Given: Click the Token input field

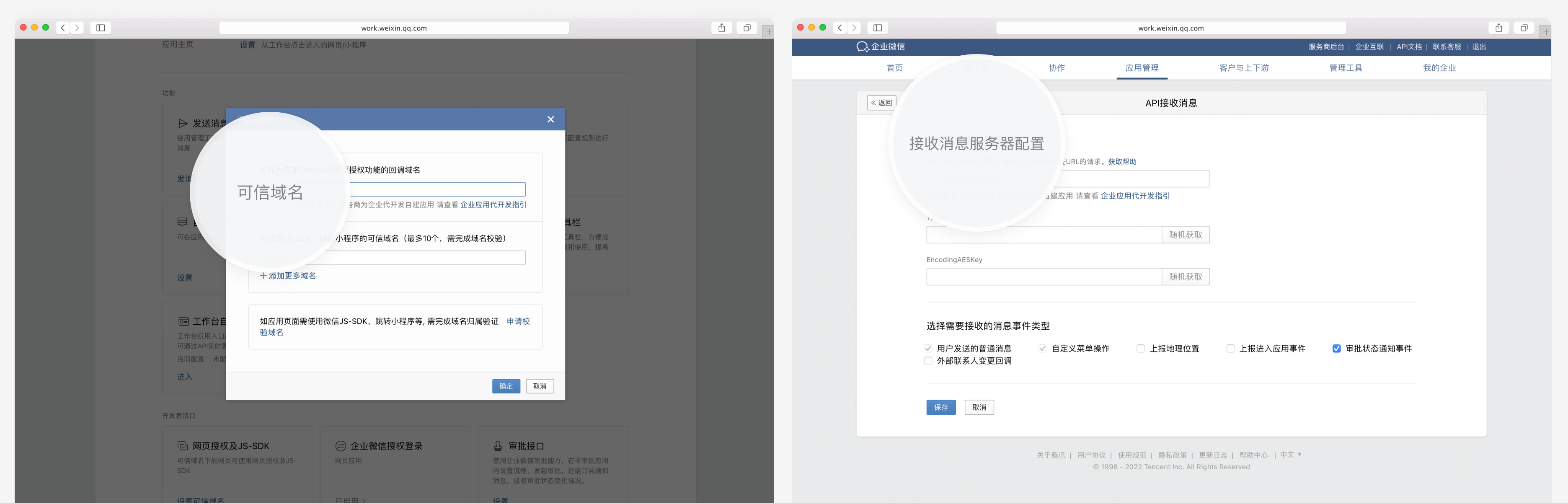Looking at the screenshot, I should click(x=1044, y=235).
